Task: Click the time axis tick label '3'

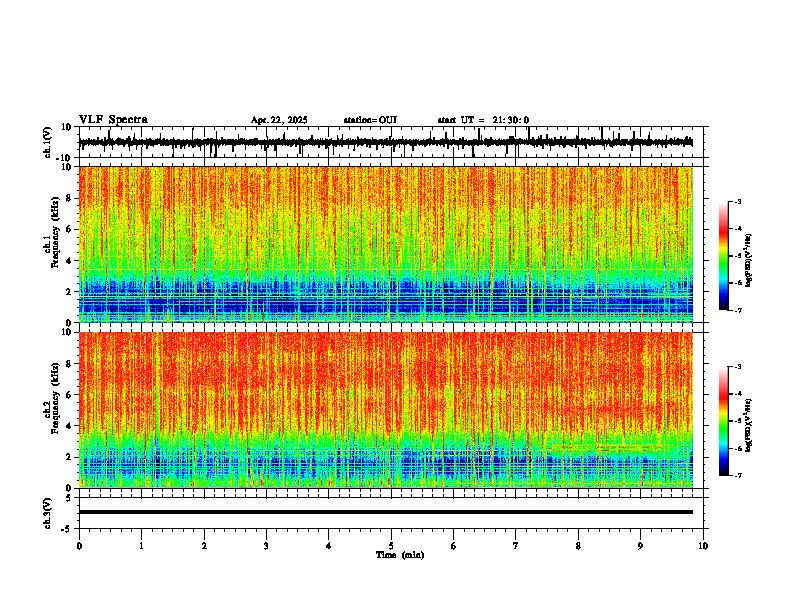Action: 266,546
